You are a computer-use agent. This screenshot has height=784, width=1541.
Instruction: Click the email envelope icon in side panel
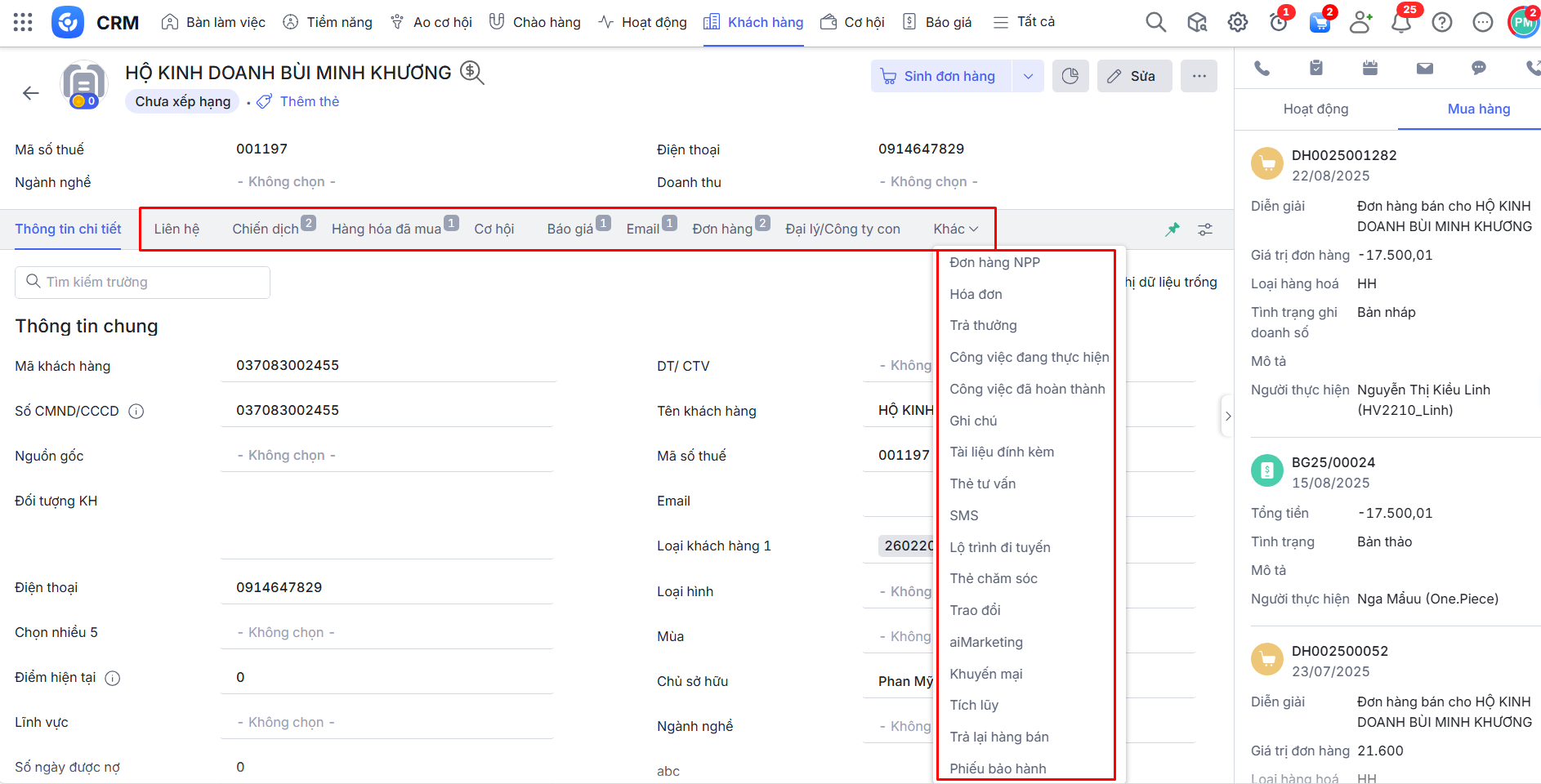pyautogui.click(x=1425, y=69)
